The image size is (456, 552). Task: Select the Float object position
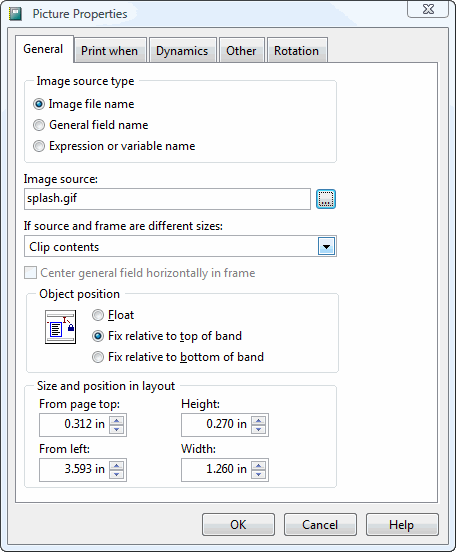point(98,315)
